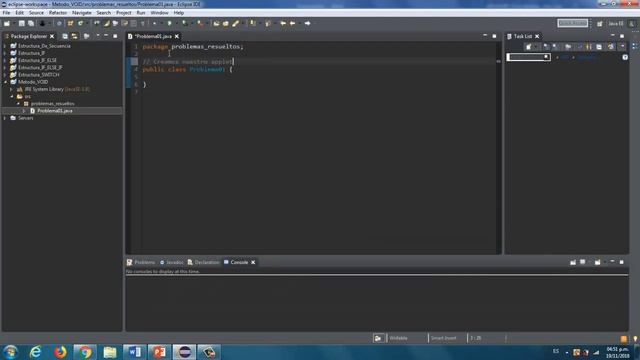This screenshot has width=640, height=360.
Task: Go to last edit location arrow
Action: pos(283,24)
